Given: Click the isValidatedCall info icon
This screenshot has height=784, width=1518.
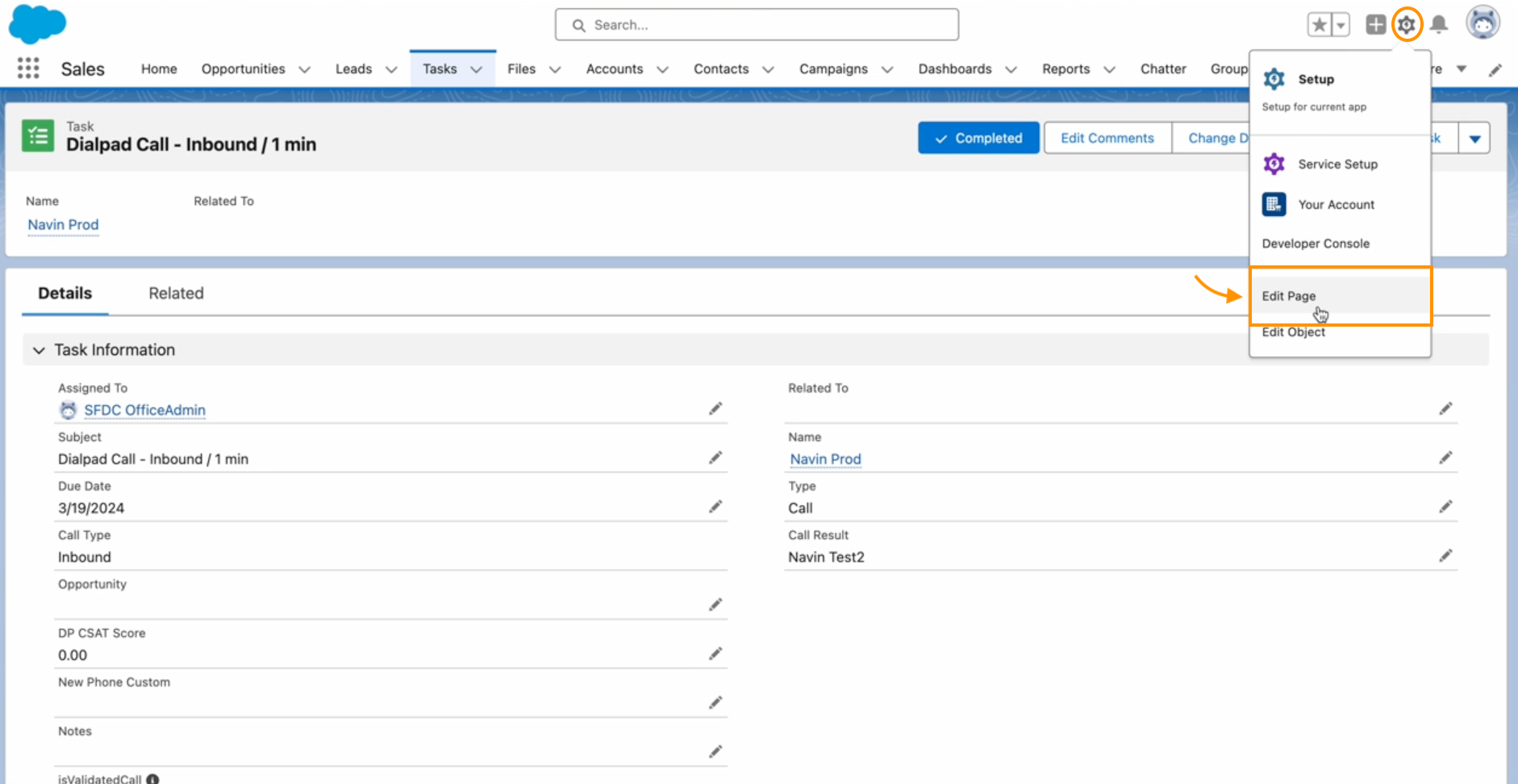Looking at the screenshot, I should pyautogui.click(x=152, y=779).
